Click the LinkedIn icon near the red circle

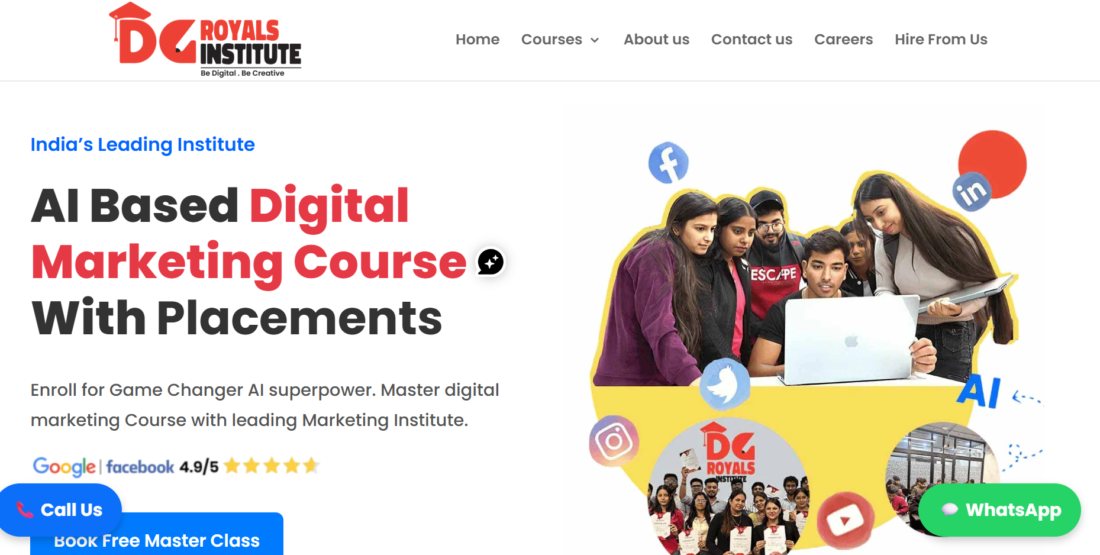pos(972,192)
